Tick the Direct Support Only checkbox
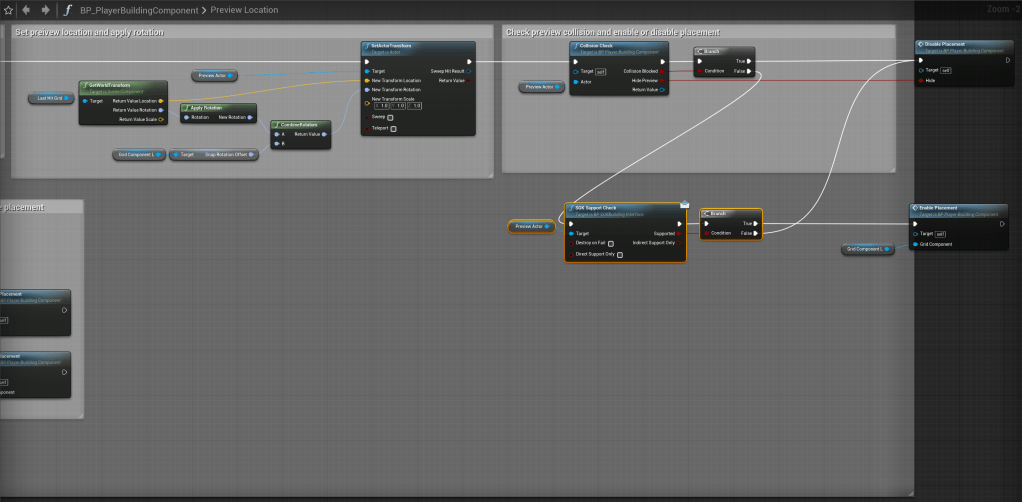1022x502 pixels. pos(620,254)
